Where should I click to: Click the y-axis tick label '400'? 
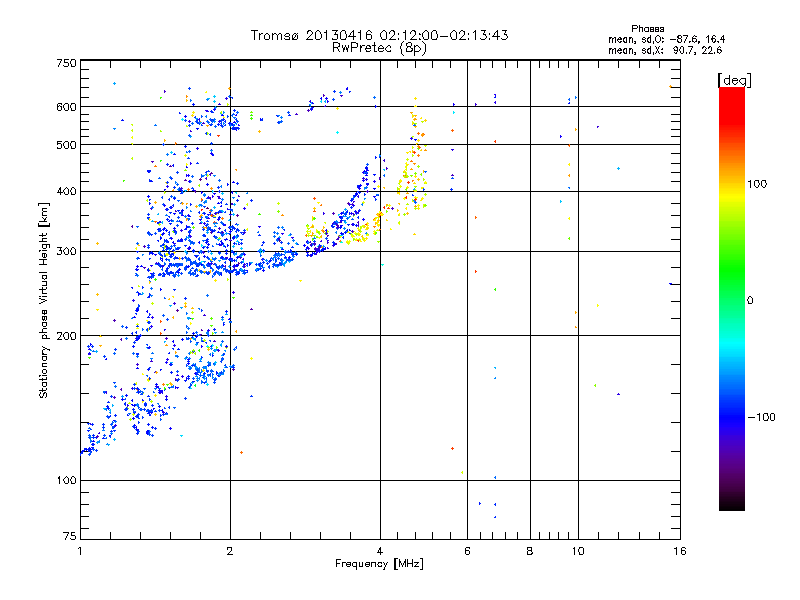pyautogui.click(x=66, y=191)
